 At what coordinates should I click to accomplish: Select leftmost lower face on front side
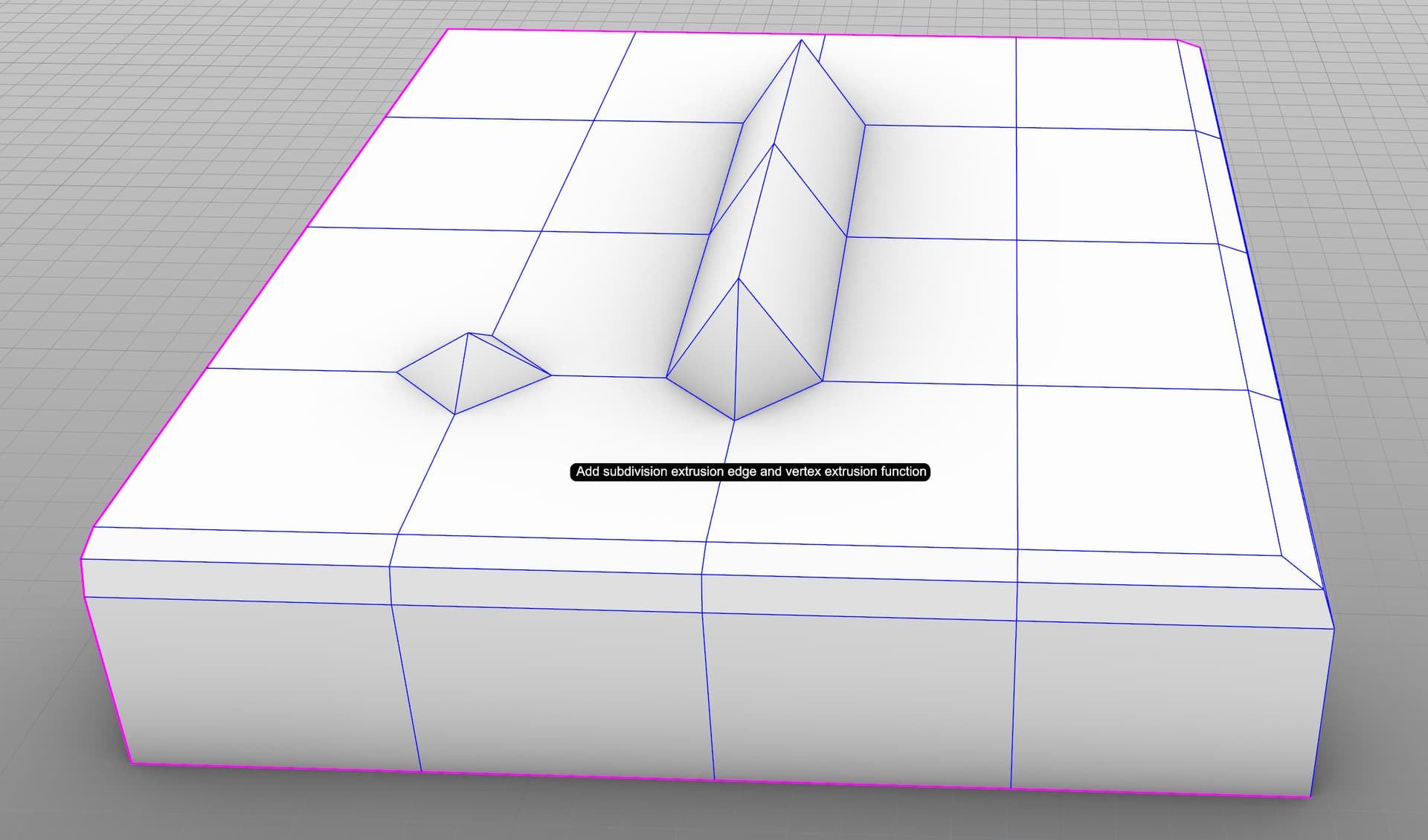tap(257, 684)
